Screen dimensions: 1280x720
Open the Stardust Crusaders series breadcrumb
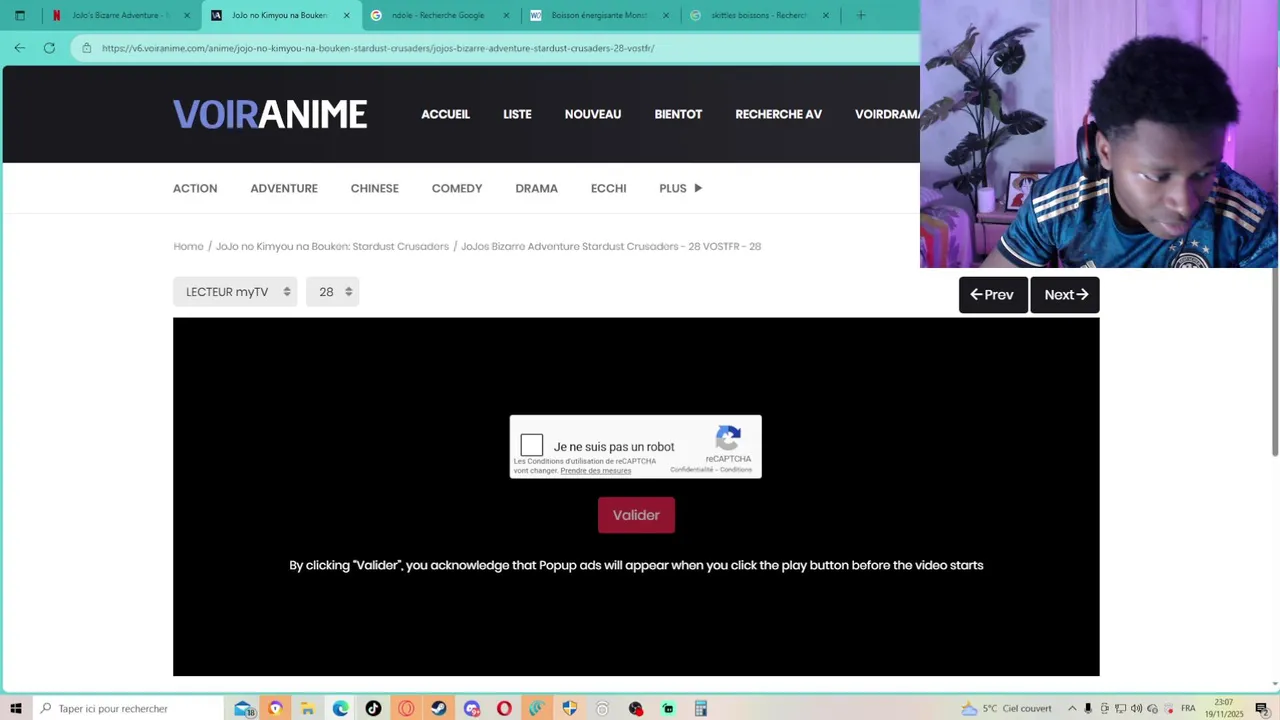click(332, 246)
